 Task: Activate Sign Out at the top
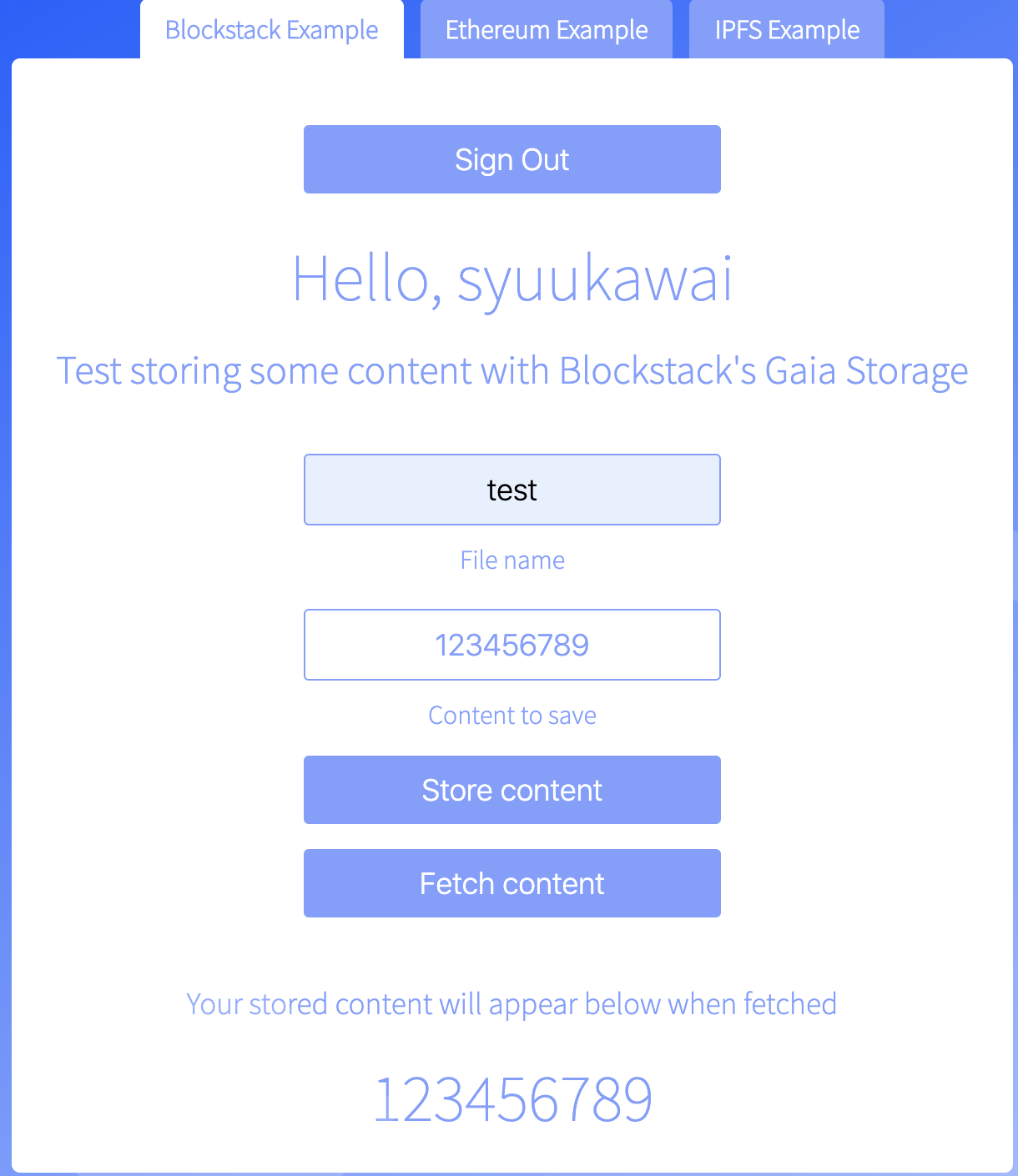tap(512, 158)
